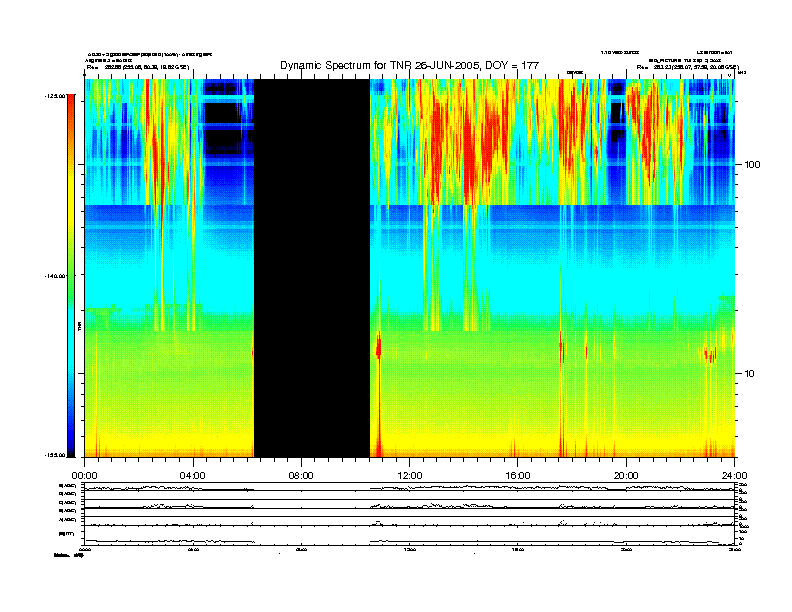Screen dimensions: 792x612
Task: Click the 20:00 time axis label
Action: pyautogui.click(x=626, y=476)
